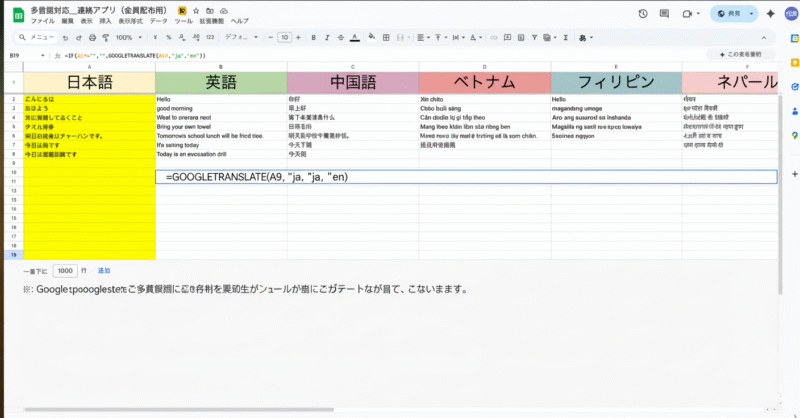Screen dimensions: 800x418
Task: Open the share button dropdown arrow
Action: (x=752, y=14)
